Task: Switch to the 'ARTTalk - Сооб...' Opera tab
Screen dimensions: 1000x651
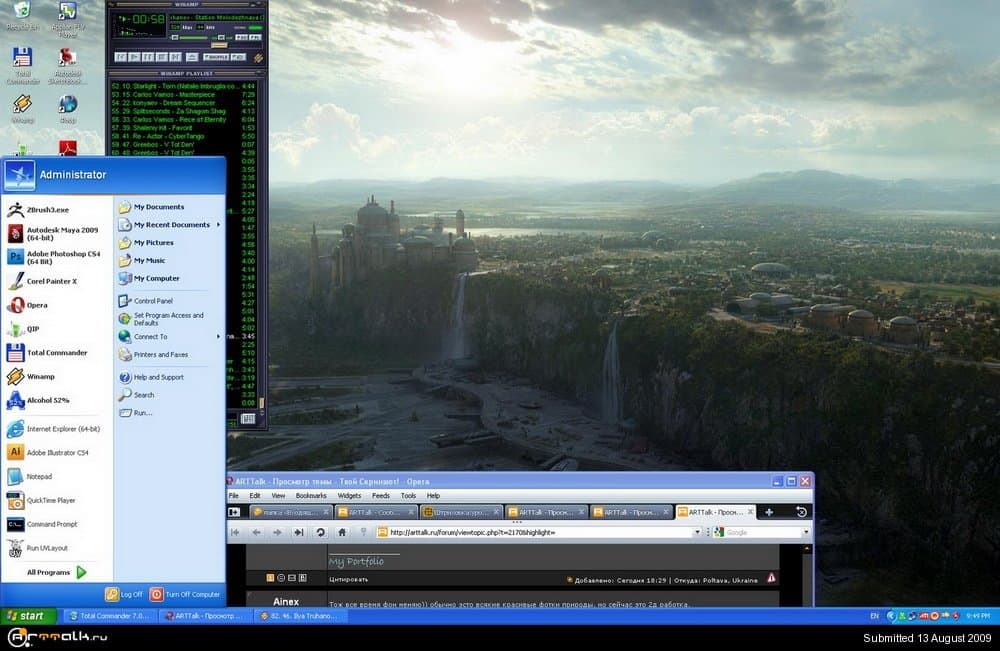Action: (375, 512)
